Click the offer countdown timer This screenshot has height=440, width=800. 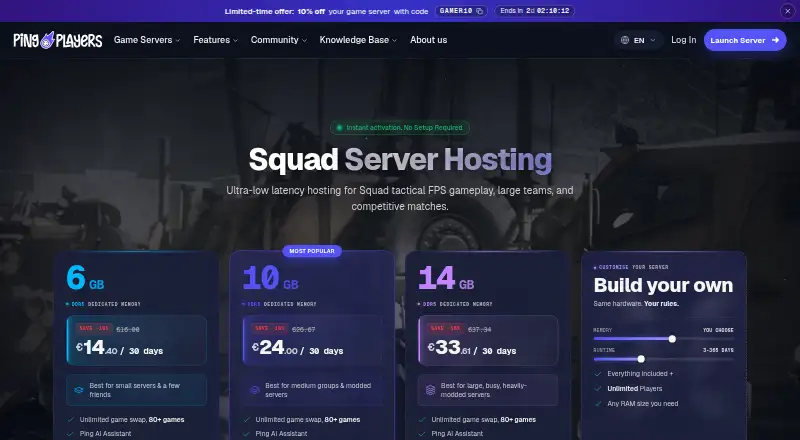(x=534, y=11)
